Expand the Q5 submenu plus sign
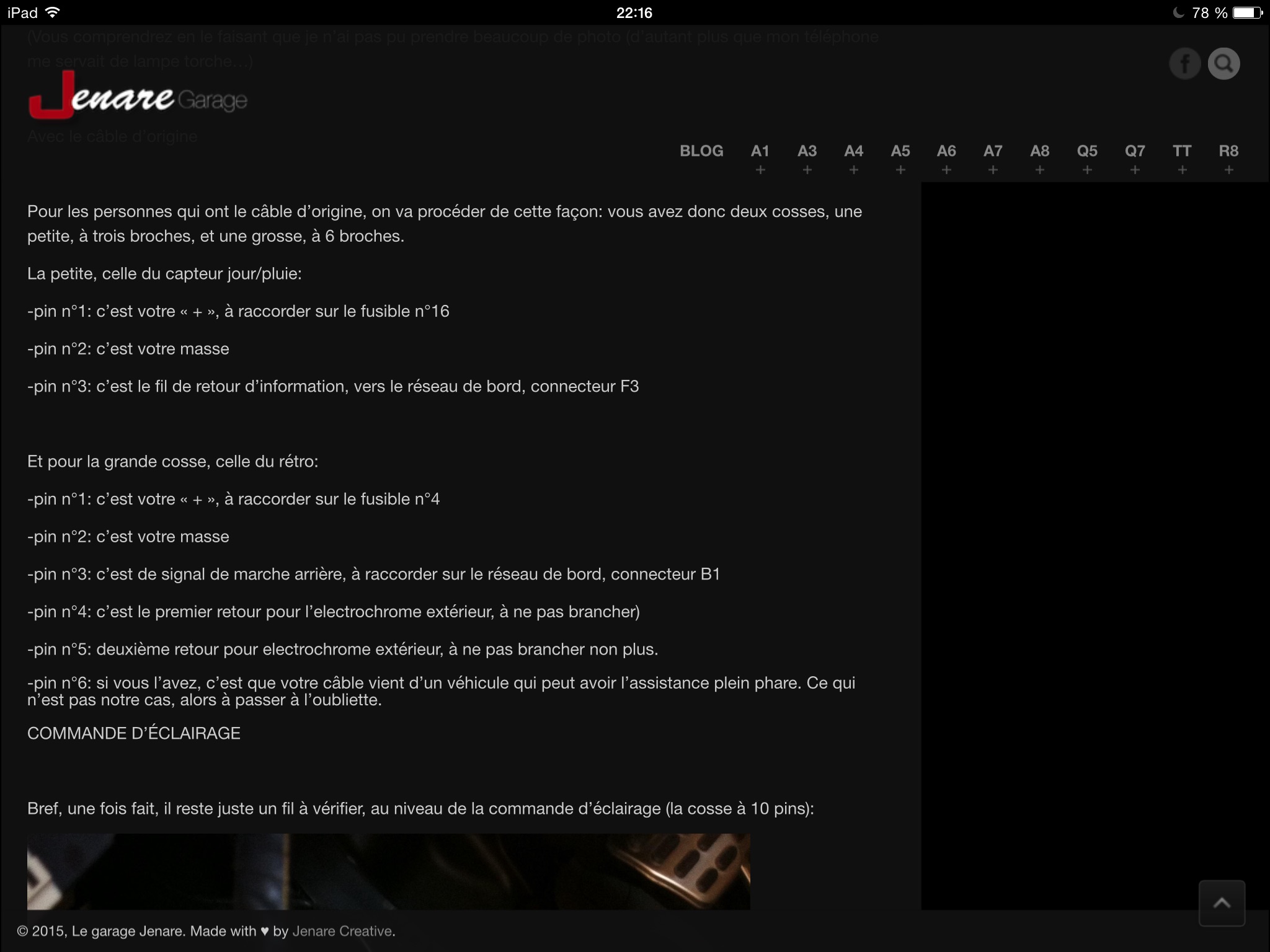The image size is (1270, 952). point(1087,170)
